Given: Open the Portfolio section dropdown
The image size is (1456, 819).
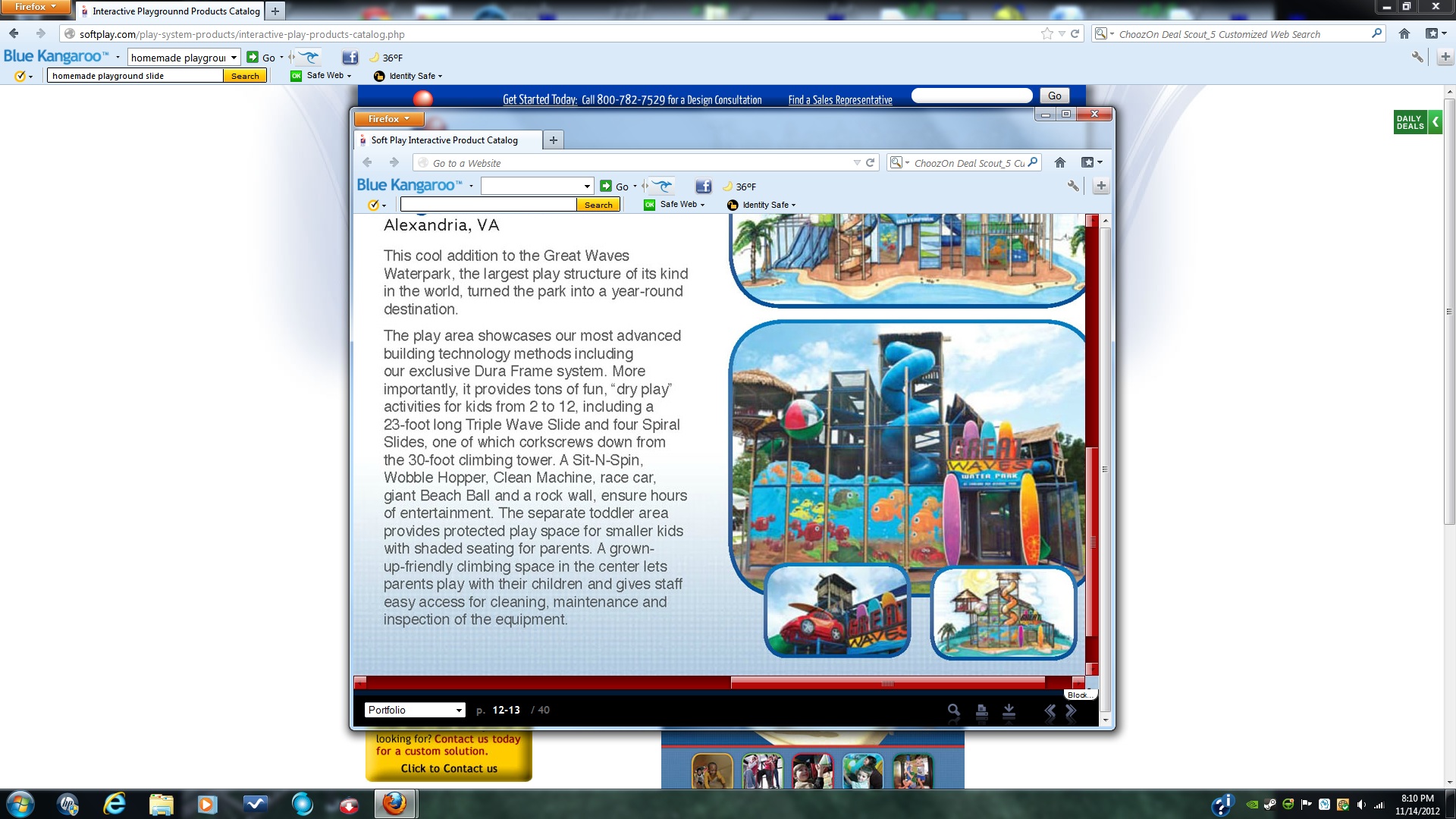Looking at the screenshot, I should pyautogui.click(x=414, y=711).
